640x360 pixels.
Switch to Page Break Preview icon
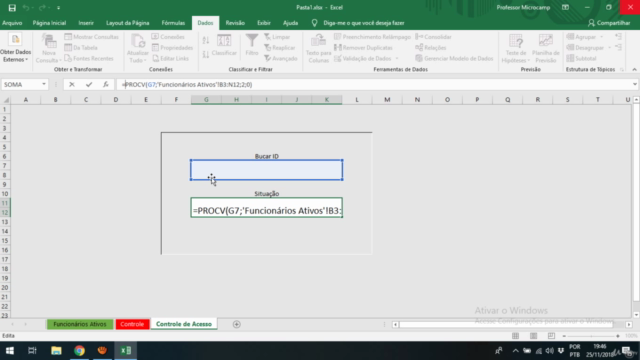pos(551,336)
